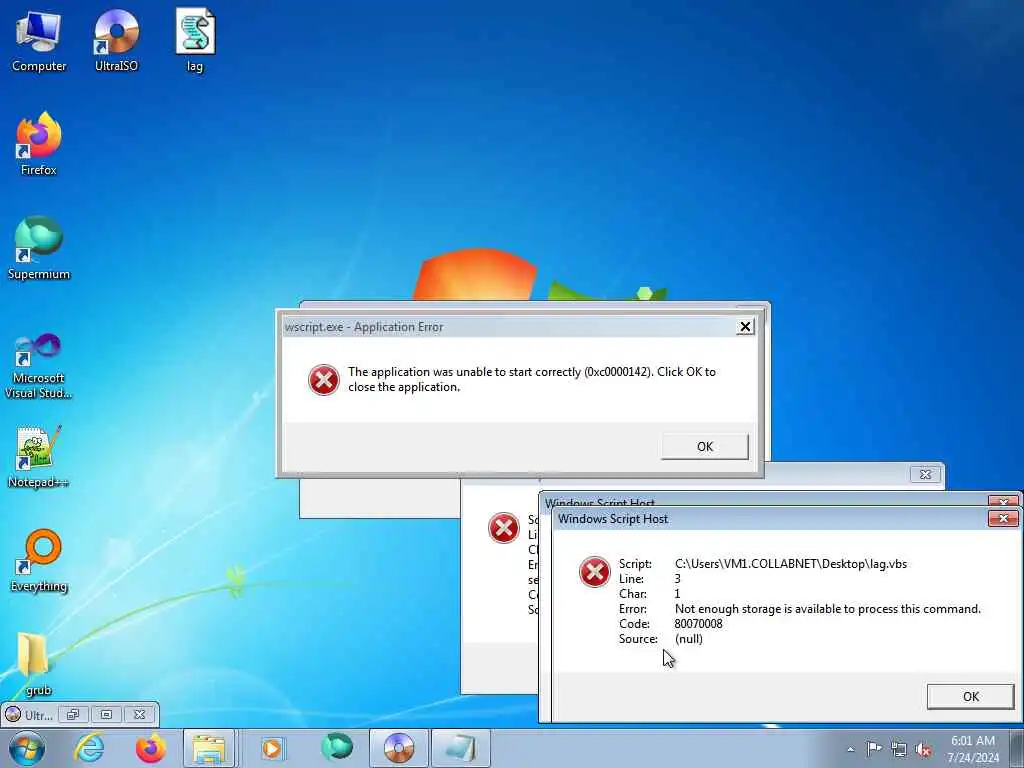
Task: Click the error icon in Application Error dialog
Action: click(x=323, y=380)
